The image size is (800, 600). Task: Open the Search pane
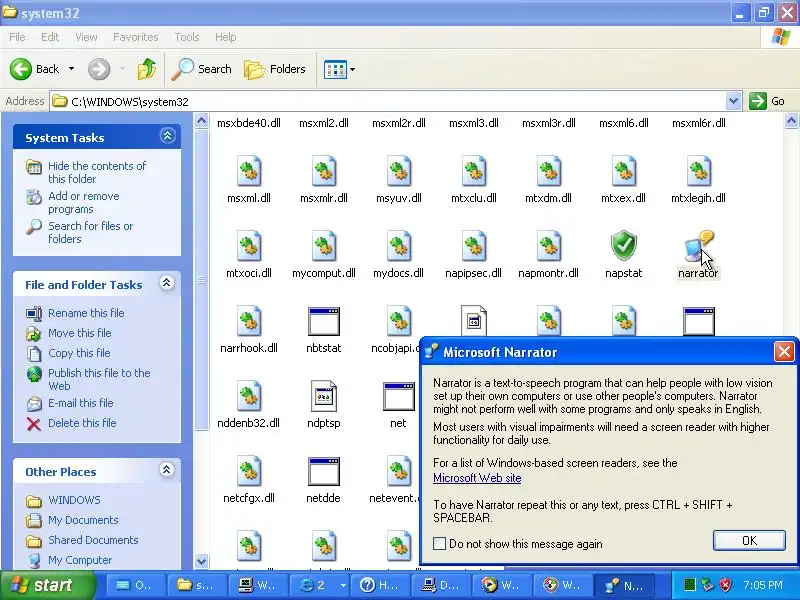(202, 69)
